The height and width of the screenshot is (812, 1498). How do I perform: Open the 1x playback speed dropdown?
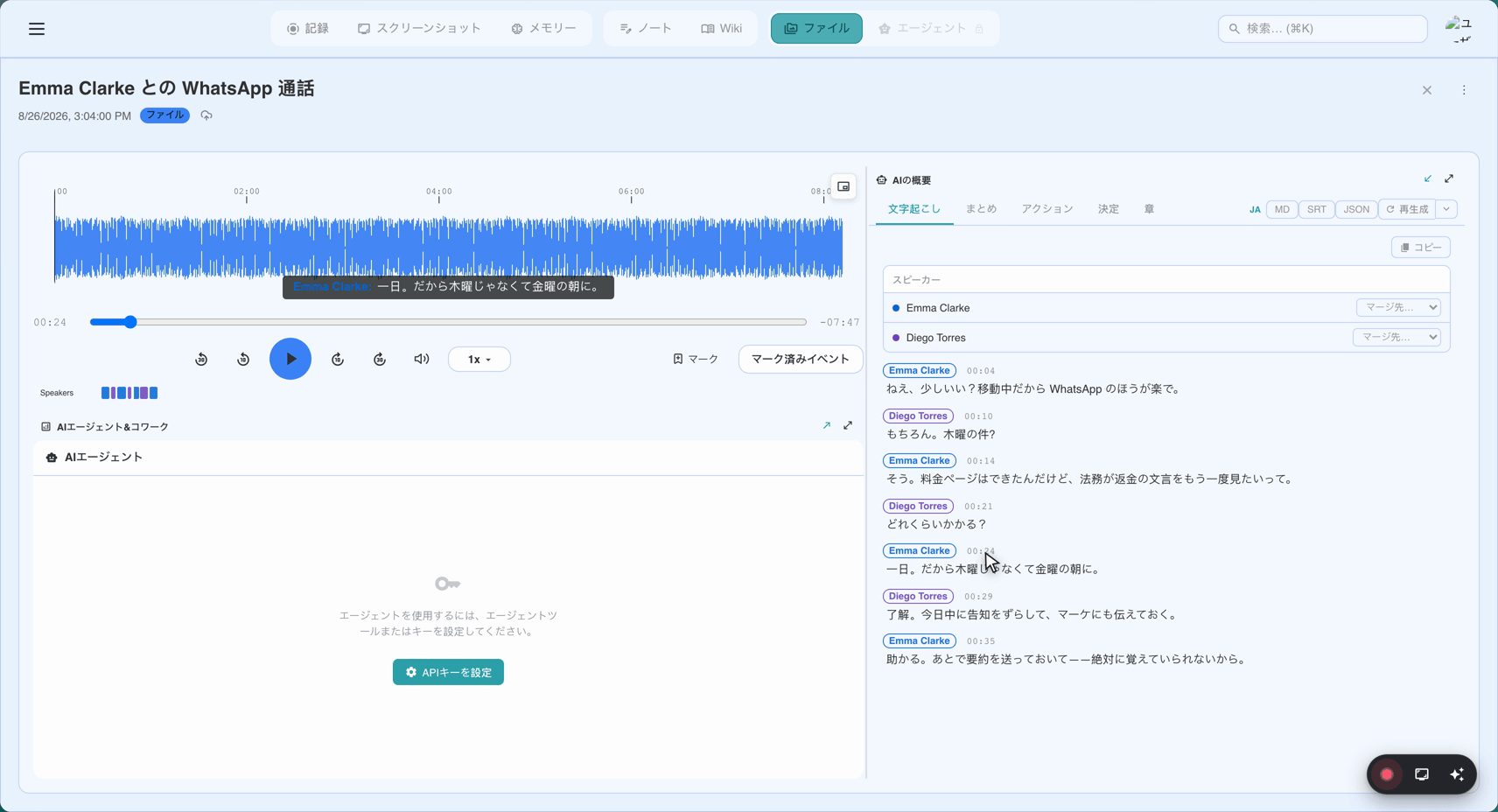(479, 360)
